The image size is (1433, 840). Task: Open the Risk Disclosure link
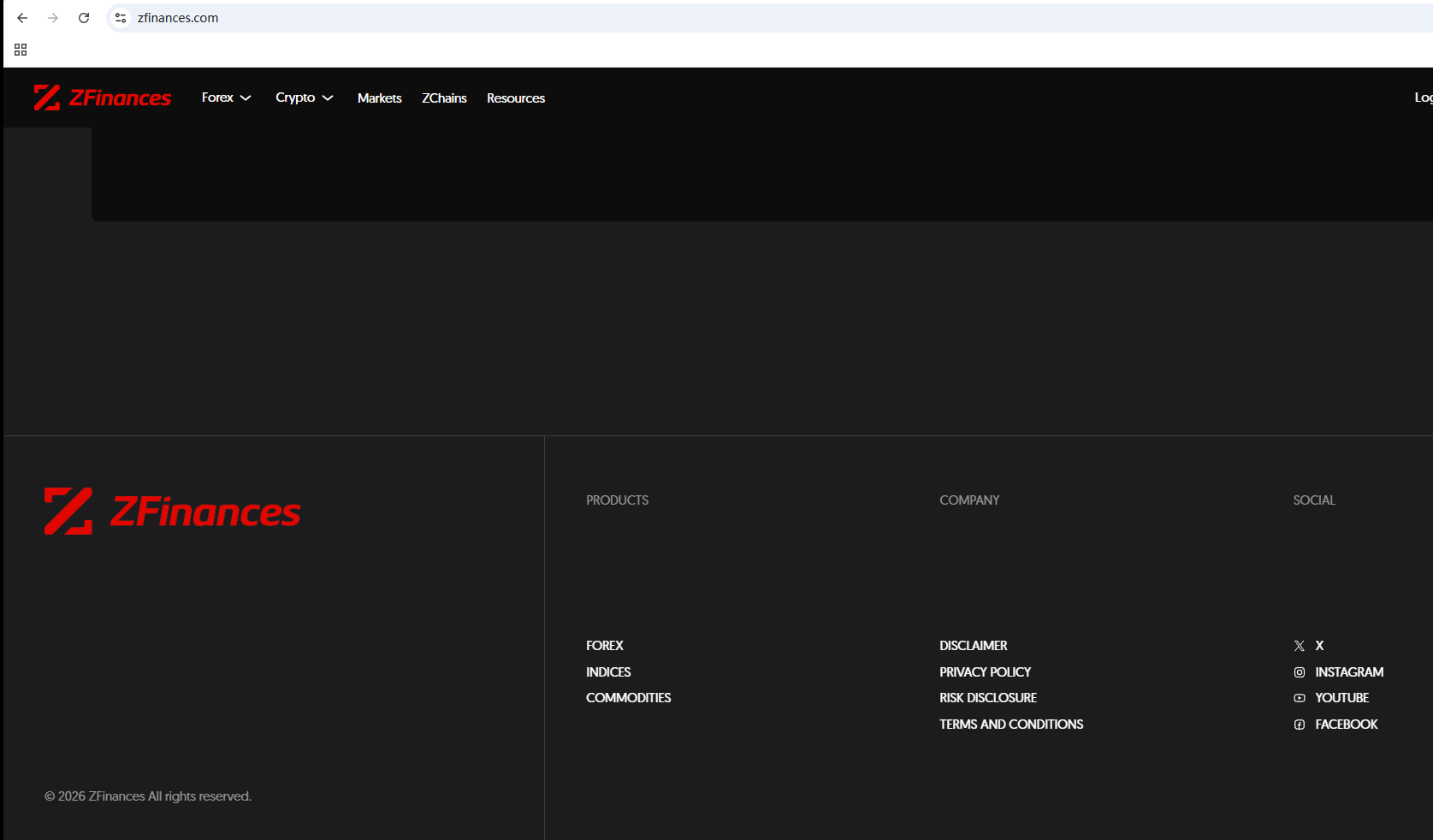[987, 698]
